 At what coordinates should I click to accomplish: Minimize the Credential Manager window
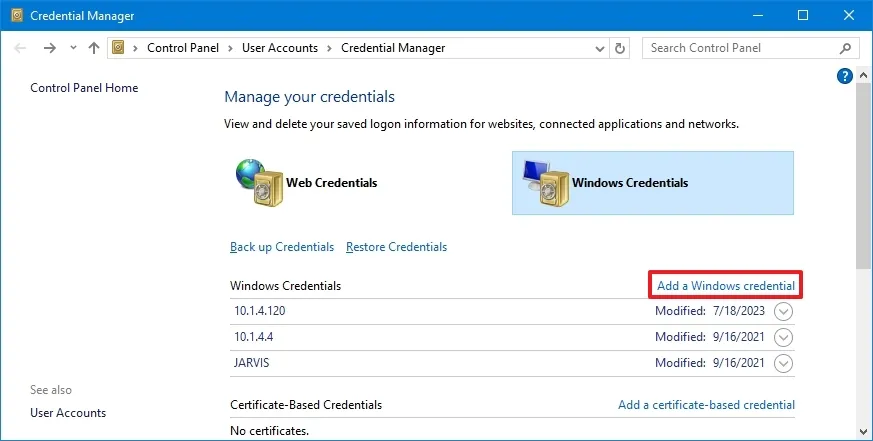point(758,15)
